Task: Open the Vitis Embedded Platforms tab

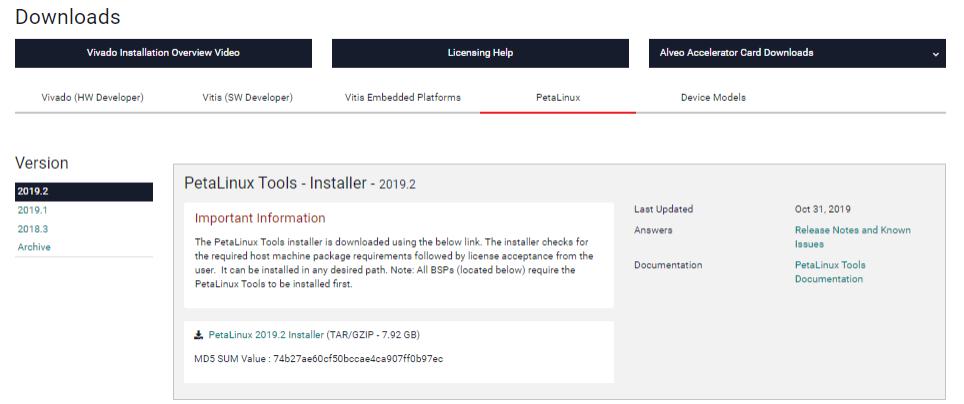Action: pos(403,97)
